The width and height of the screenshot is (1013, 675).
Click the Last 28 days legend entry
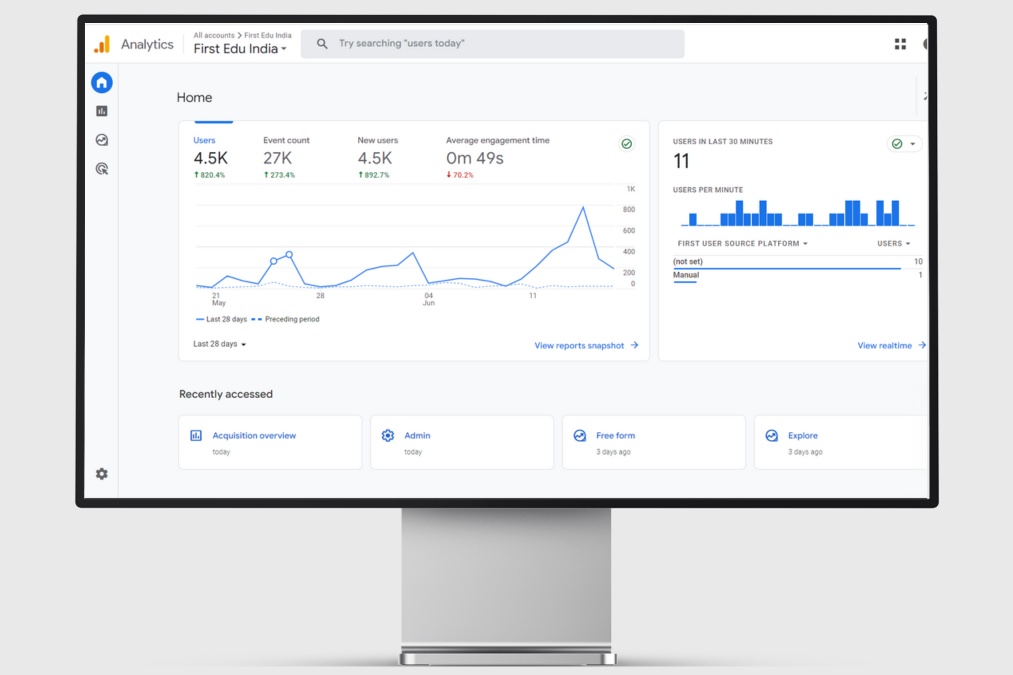222,319
